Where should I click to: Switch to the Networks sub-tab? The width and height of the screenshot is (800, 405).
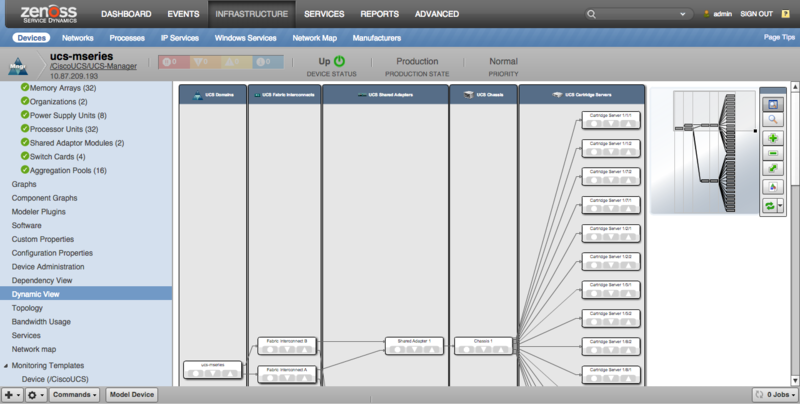click(78, 38)
